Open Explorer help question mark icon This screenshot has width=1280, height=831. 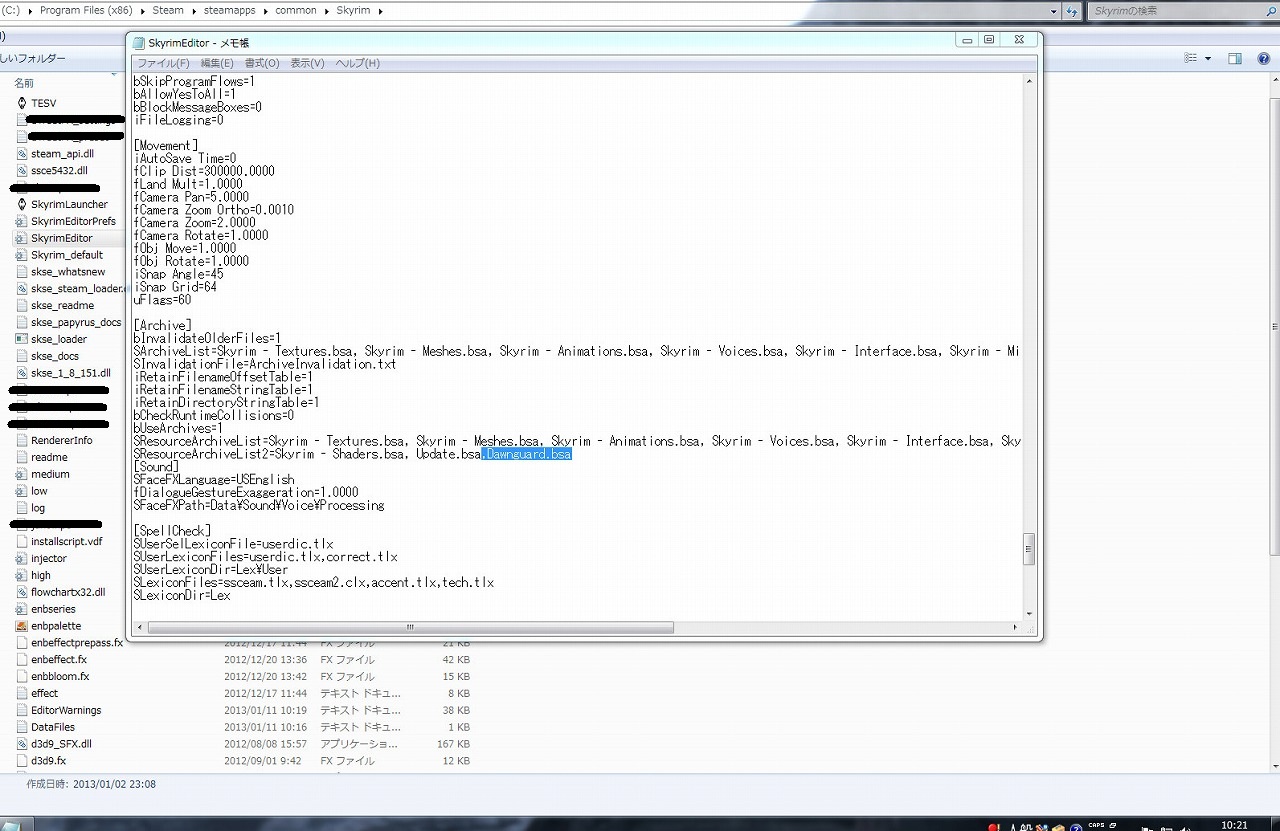click(1266, 59)
